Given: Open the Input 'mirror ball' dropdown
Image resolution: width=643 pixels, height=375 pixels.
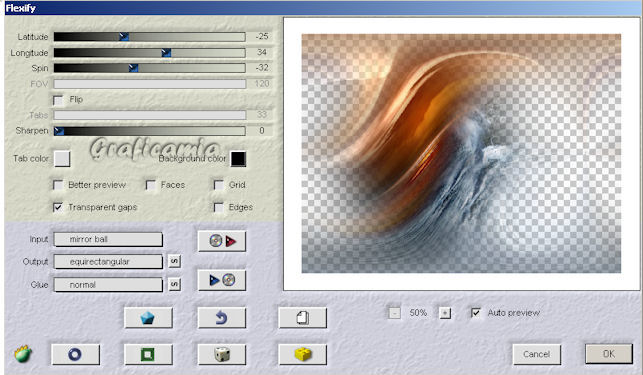Looking at the screenshot, I should [x=108, y=240].
